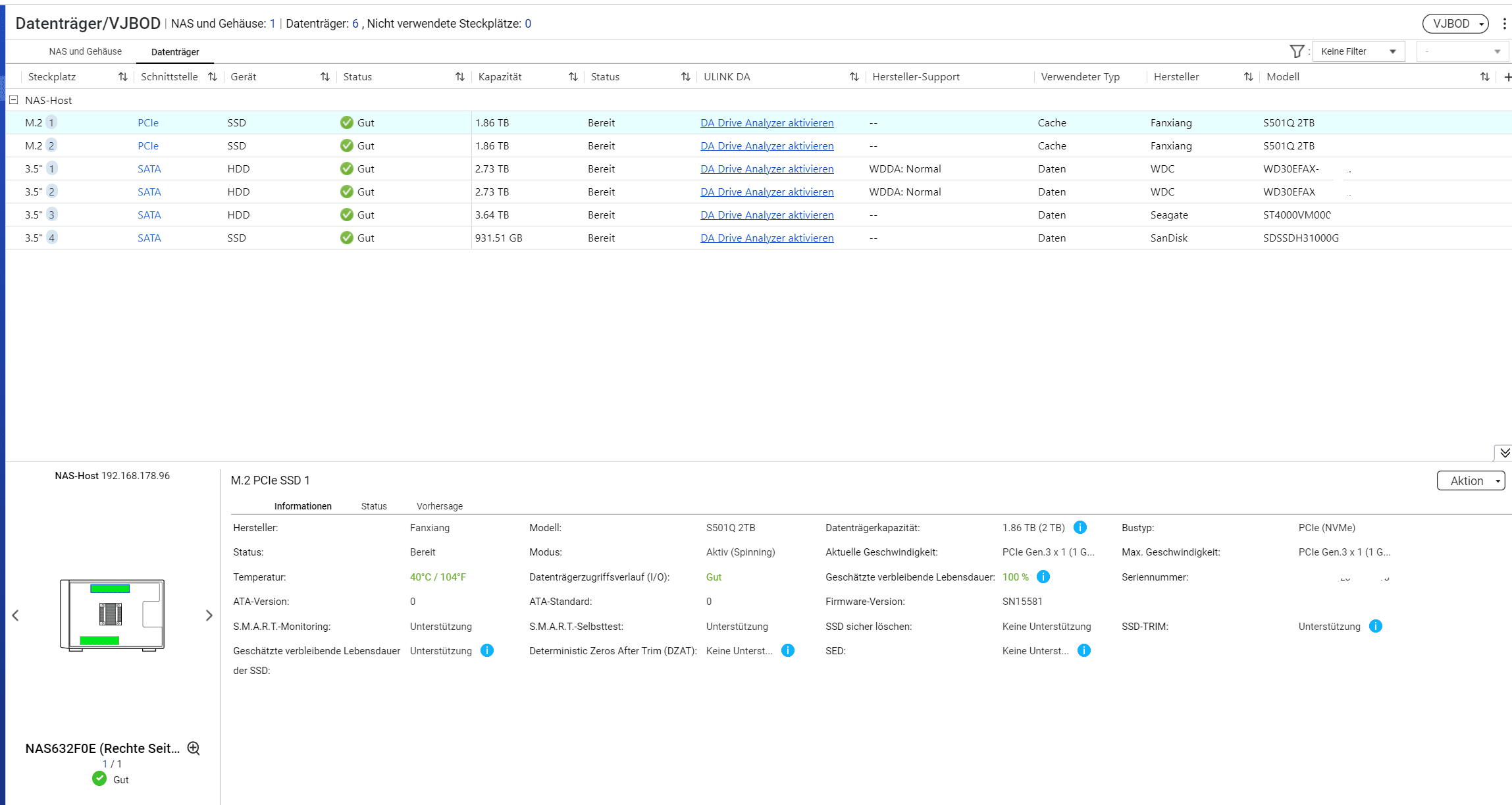Click PCIe interface of M.2 2 row
1512x805 pixels.
click(x=148, y=145)
